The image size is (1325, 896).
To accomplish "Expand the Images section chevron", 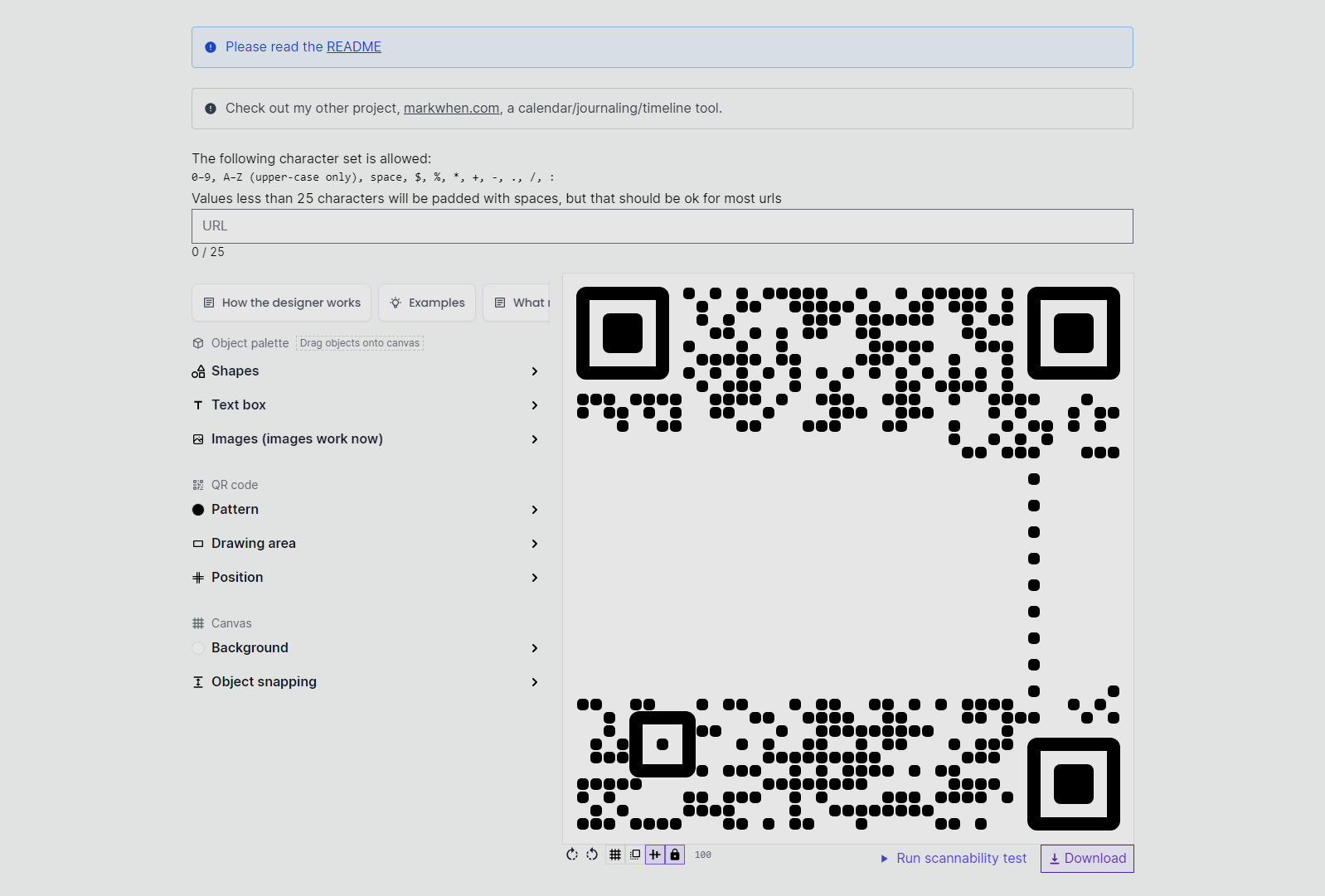I will (535, 439).
